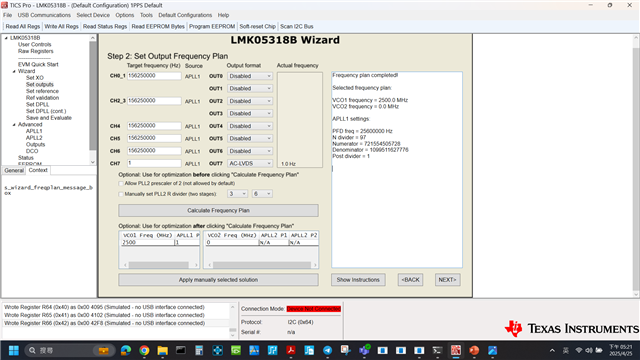Click the CH0_1 target frequency field
The image size is (640, 360).
coord(154,76)
